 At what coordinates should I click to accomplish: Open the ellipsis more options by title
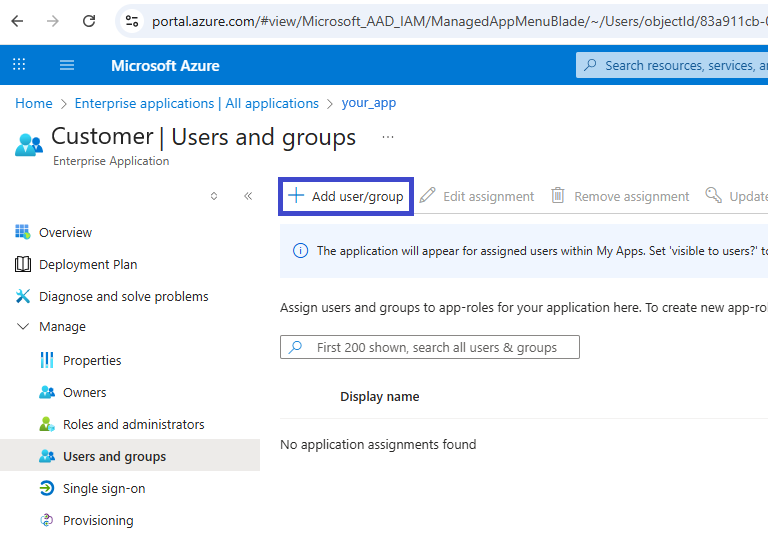pos(387,137)
